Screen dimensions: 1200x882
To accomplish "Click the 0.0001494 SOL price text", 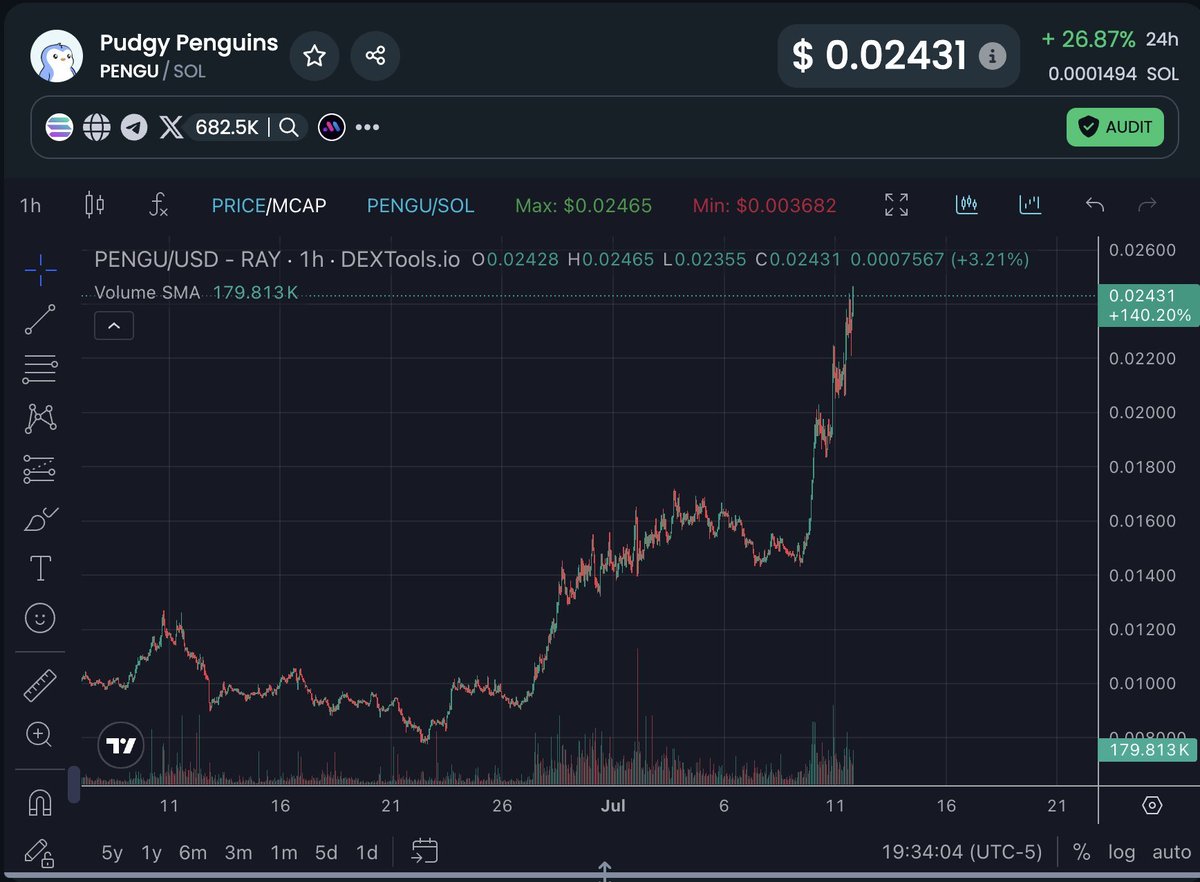I will [x=1114, y=74].
